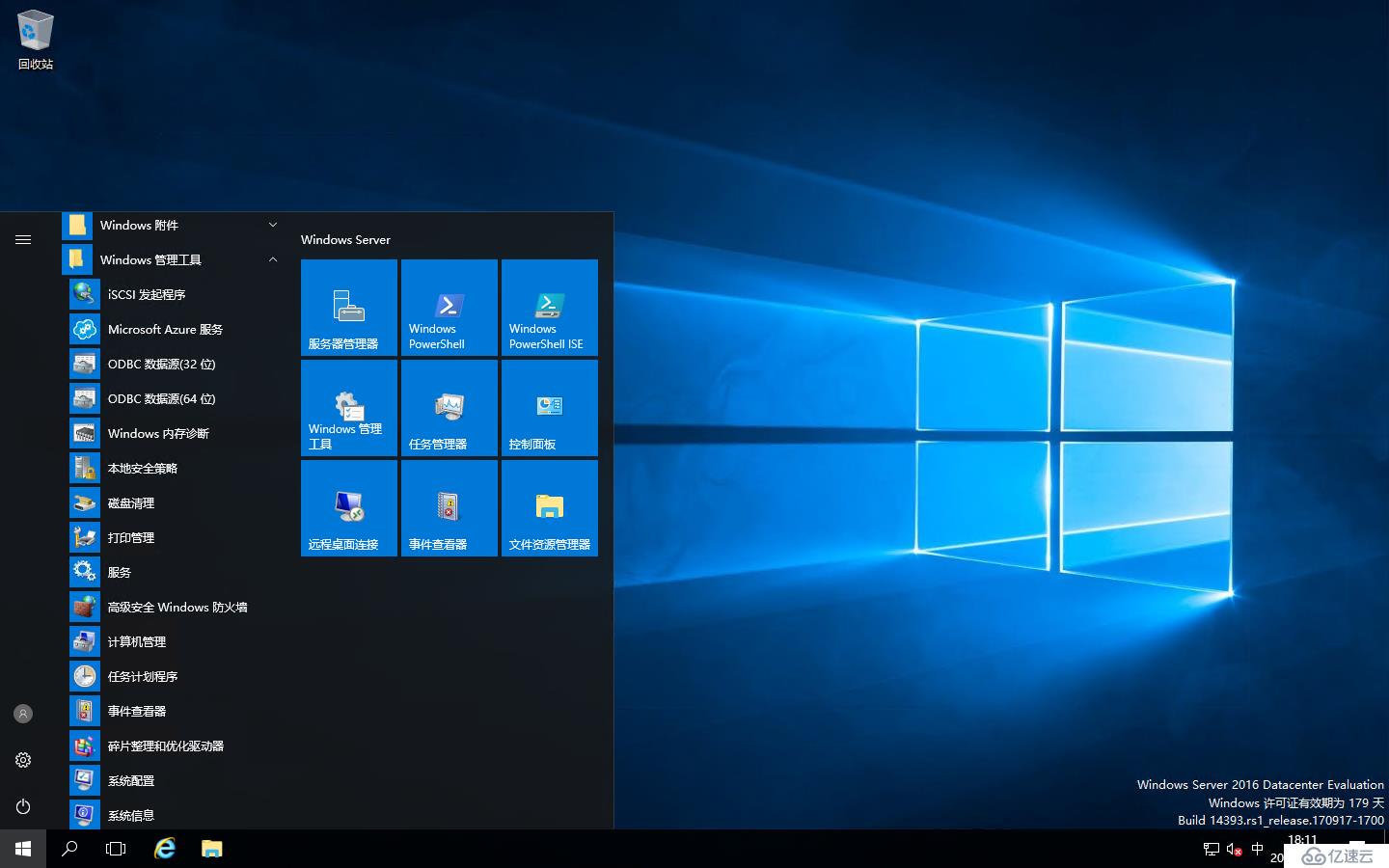Open 打印管理
The image size is (1389, 868).
click(x=174, y=537)
